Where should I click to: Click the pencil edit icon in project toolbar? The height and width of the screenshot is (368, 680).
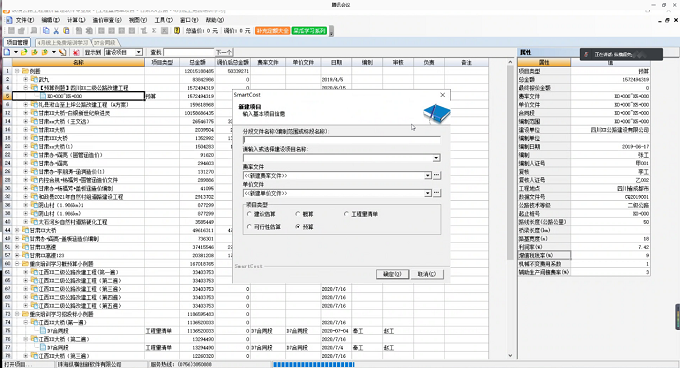(x=63, y=52)
